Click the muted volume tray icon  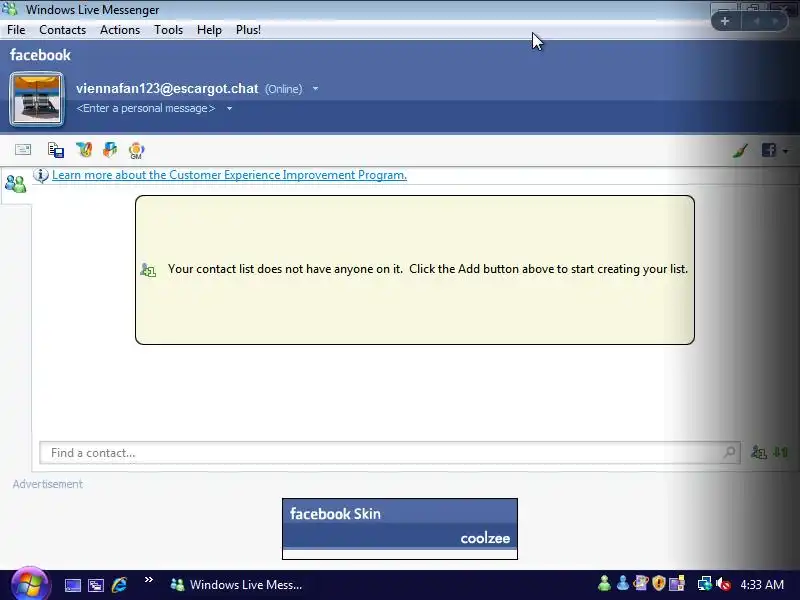click(x=723, y=584)
